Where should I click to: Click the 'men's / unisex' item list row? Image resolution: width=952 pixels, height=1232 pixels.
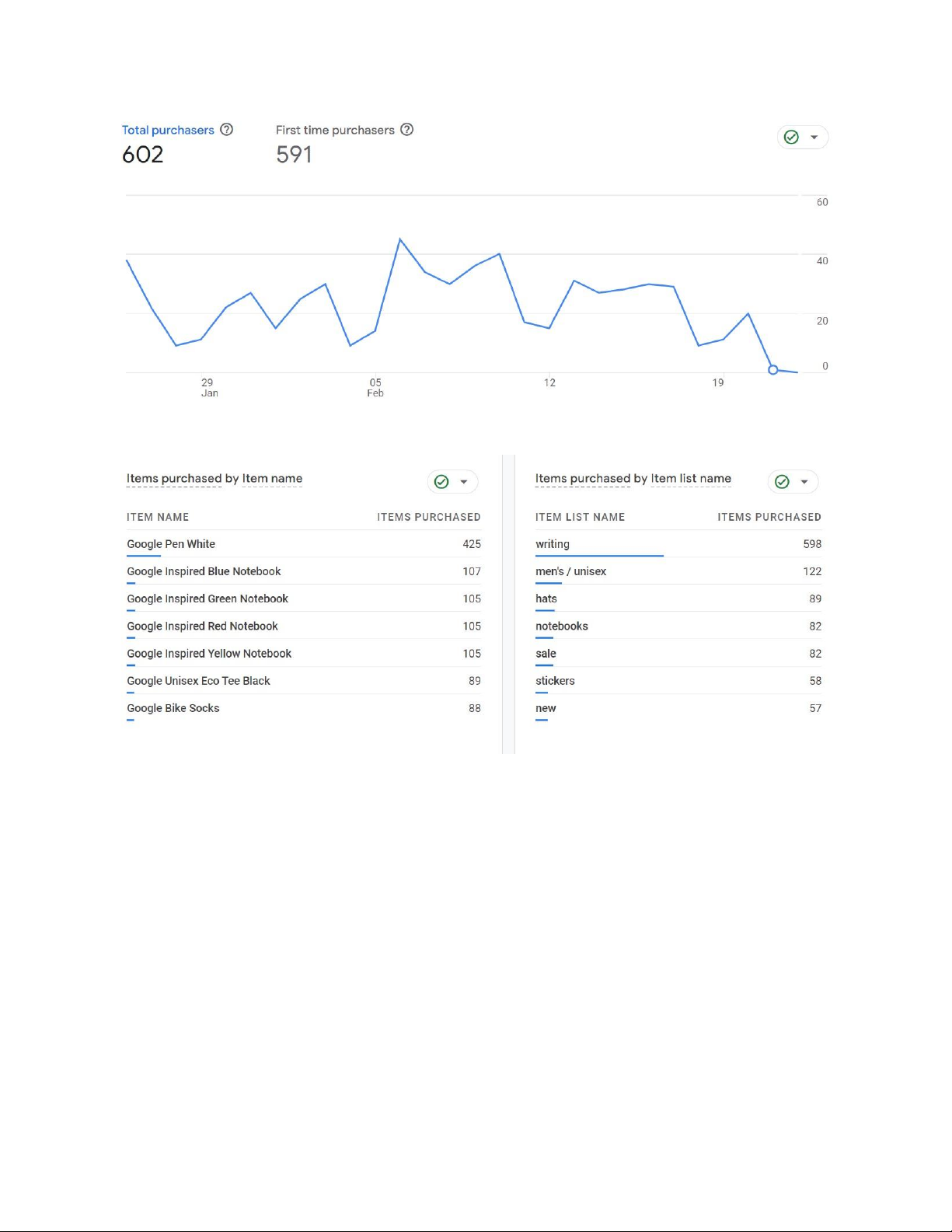[678, 571]
